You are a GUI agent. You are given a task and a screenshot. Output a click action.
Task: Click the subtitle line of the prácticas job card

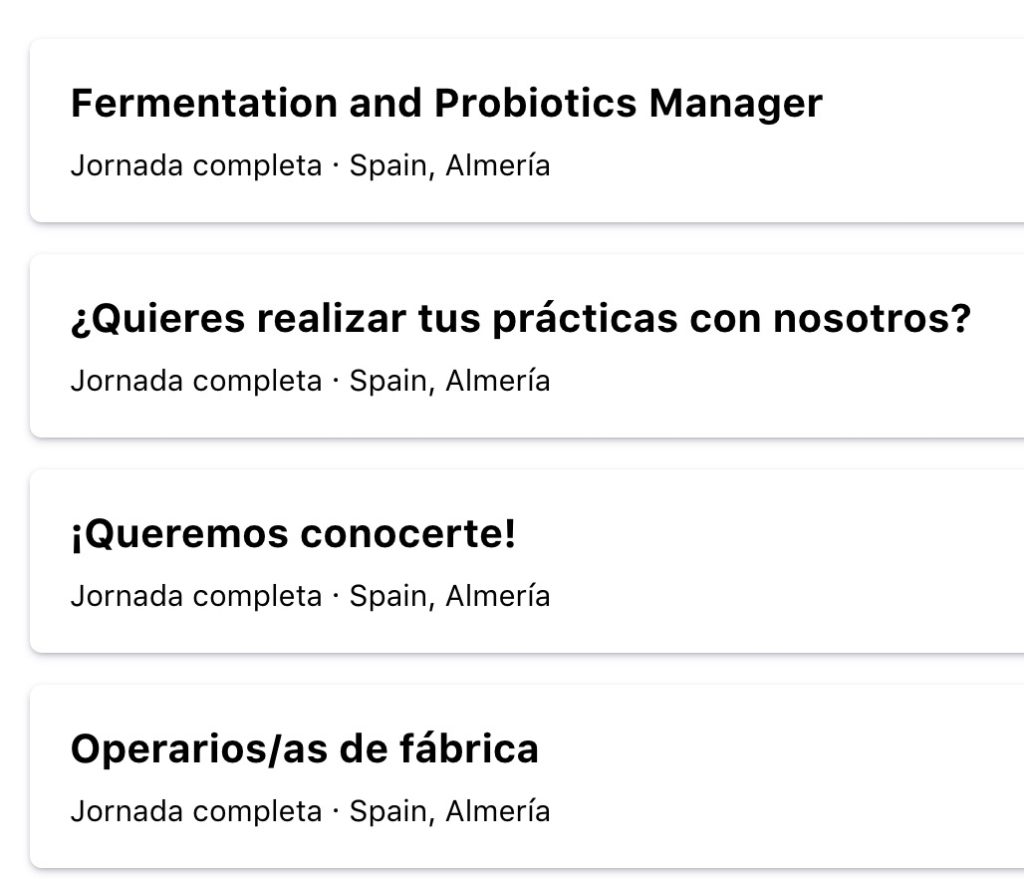[x=311, y=381]
